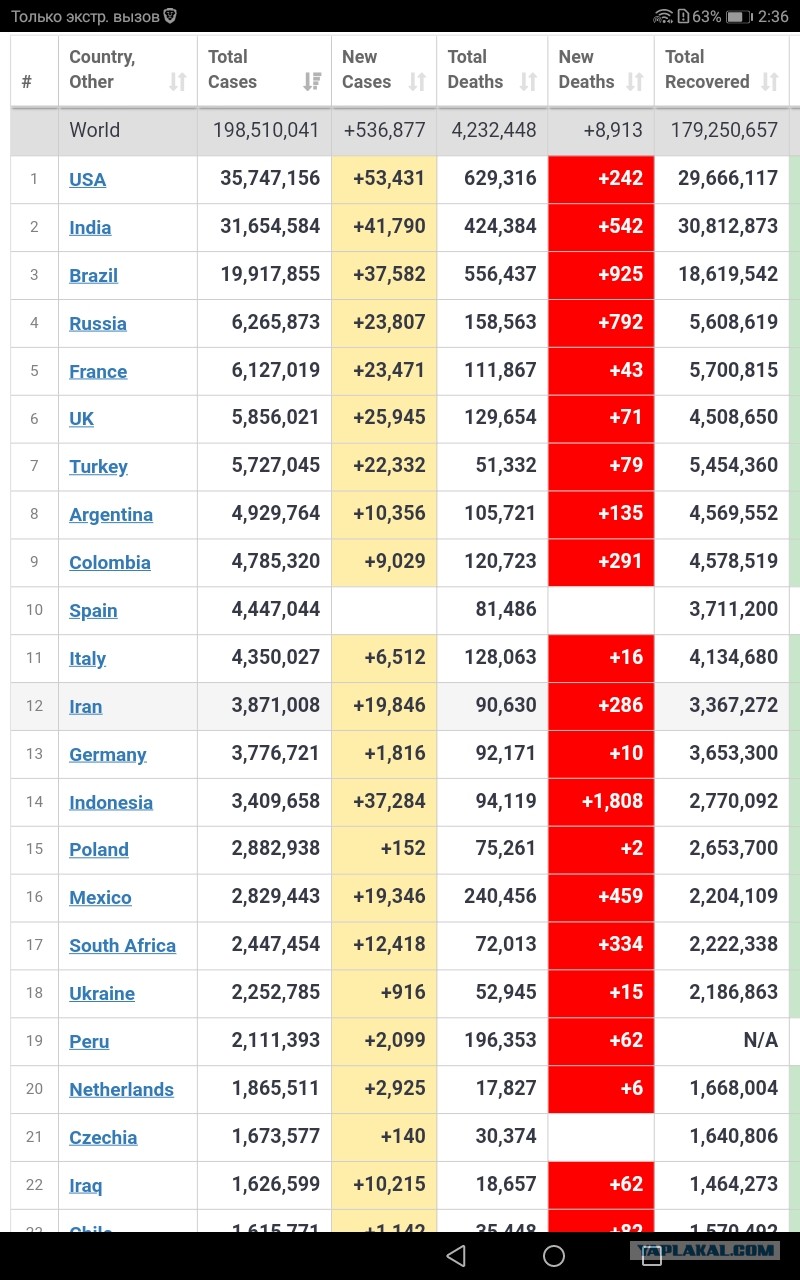Open the Ukraine country link

coord(102,993)
